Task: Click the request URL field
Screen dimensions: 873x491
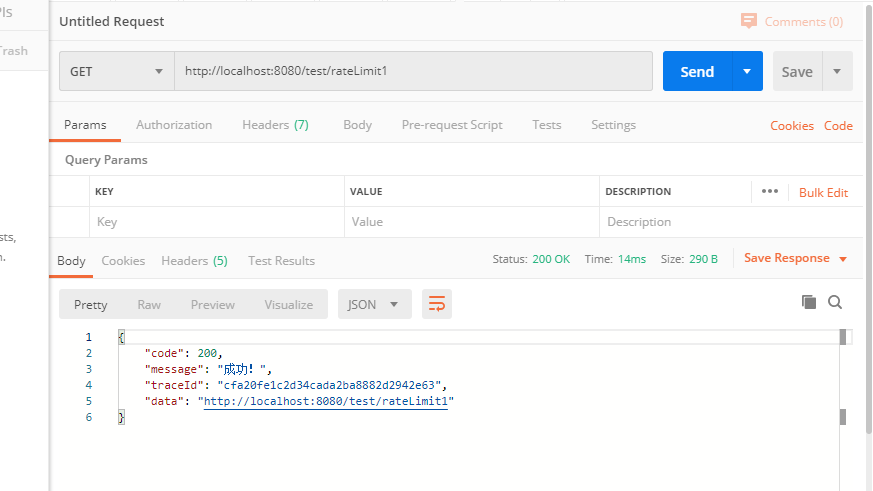Action: pyautogui.click(x=414, y=71)
